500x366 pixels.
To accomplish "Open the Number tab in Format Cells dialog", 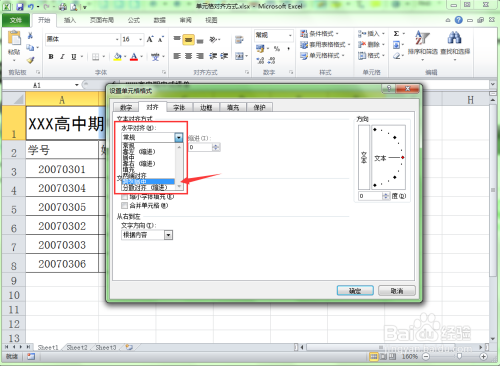I will pos(126,107).
